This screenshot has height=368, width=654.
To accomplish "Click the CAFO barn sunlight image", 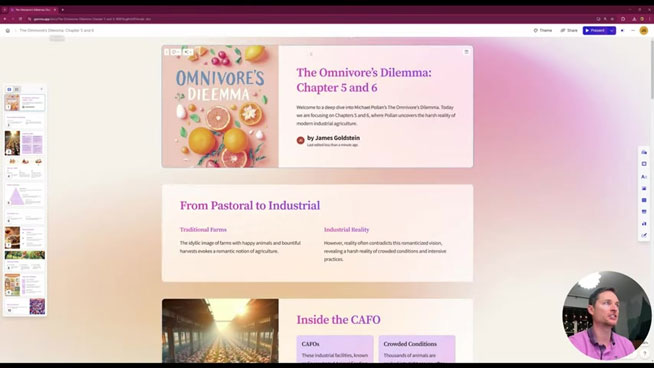I will coord(220,330).
